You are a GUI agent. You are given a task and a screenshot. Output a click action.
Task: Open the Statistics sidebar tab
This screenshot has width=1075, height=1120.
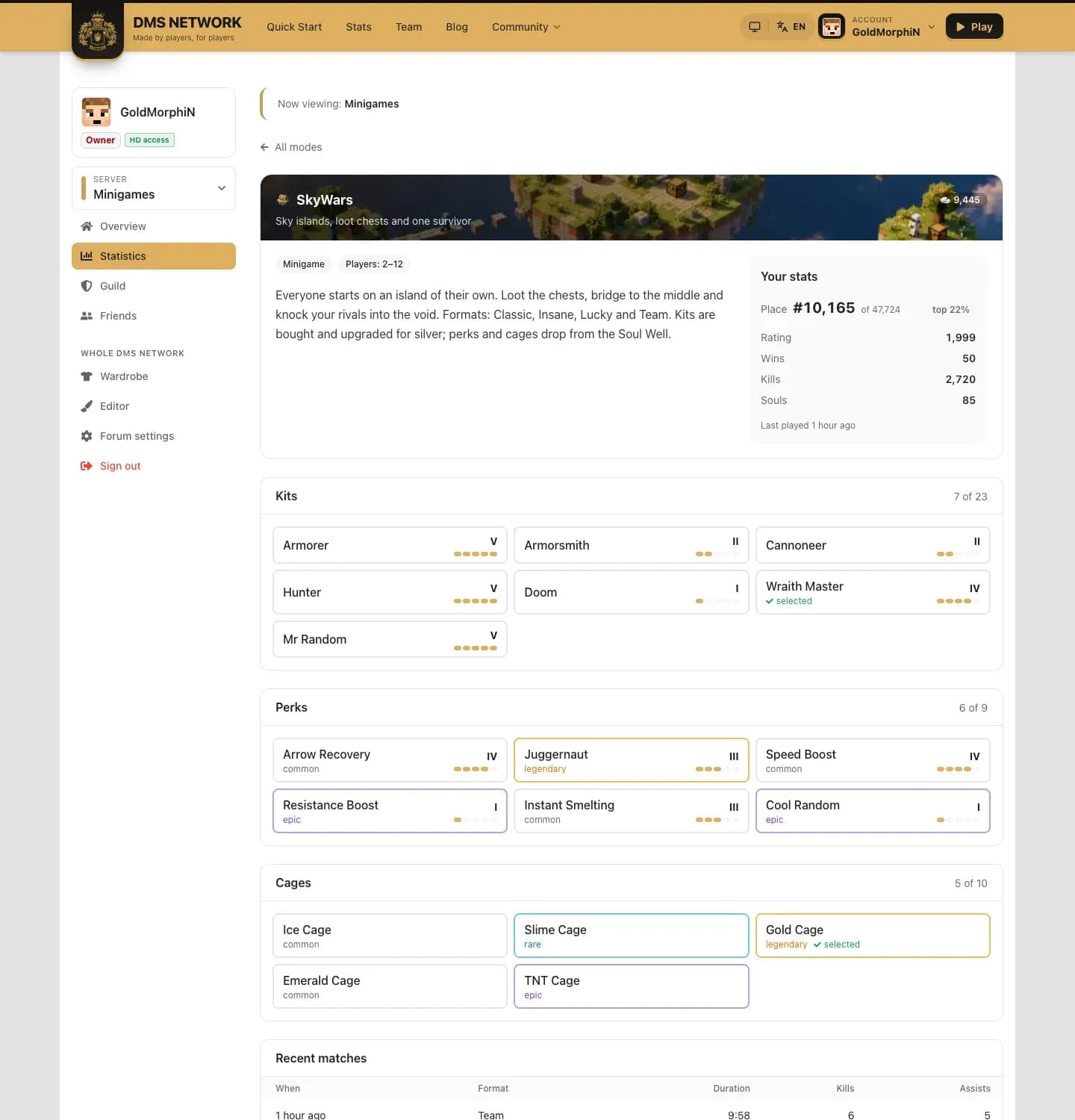tap(154, 256)
